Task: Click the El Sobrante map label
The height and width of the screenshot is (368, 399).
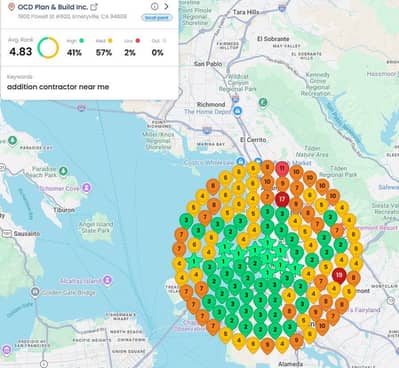Action: (x=273, y=39)
